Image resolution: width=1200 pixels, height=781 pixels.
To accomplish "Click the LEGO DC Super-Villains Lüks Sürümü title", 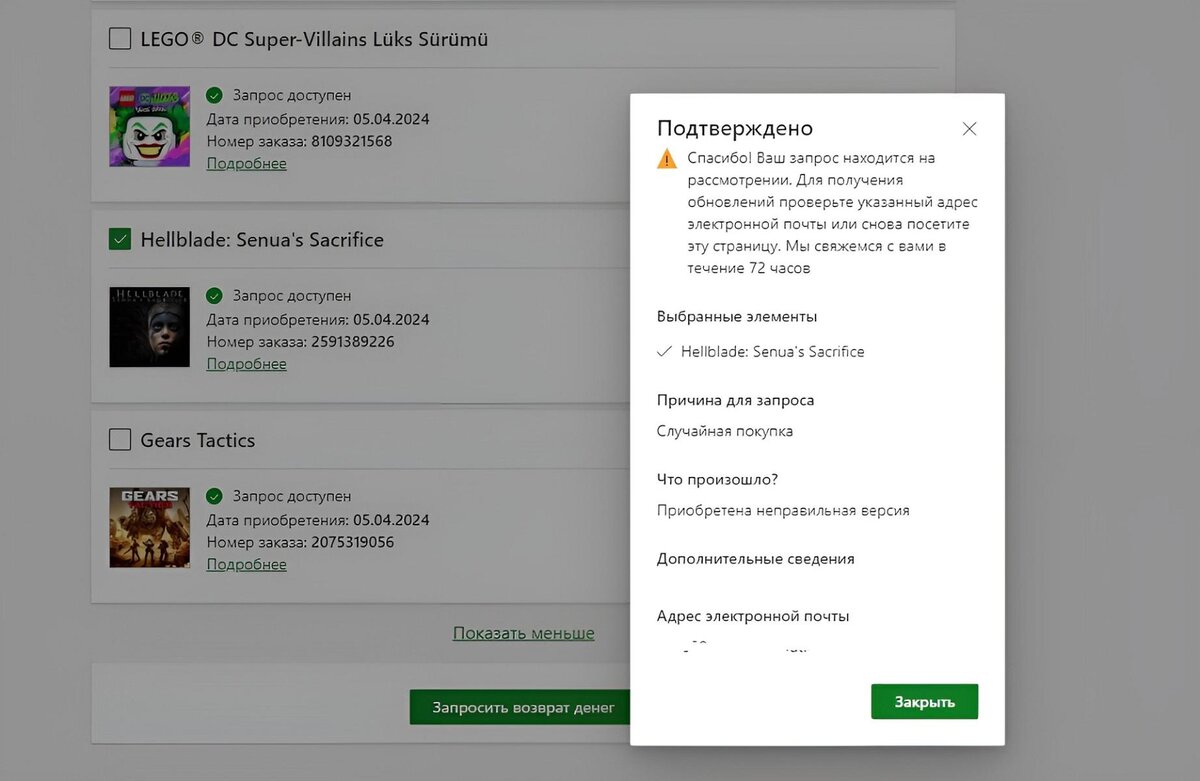I will 314,40.
